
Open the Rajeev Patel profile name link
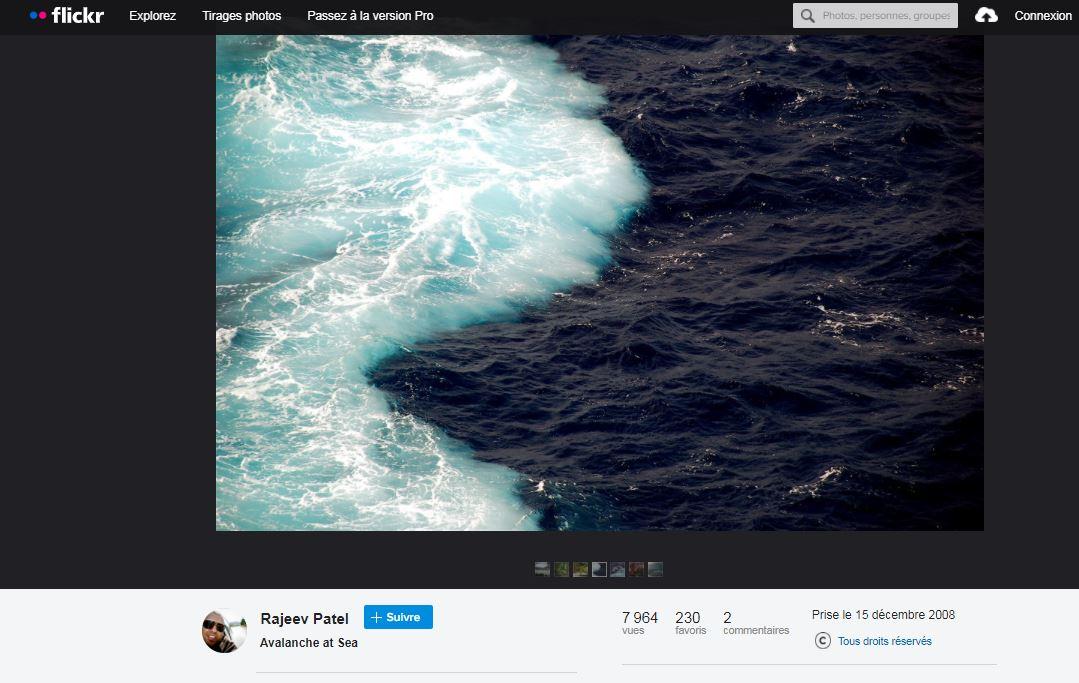304,618
